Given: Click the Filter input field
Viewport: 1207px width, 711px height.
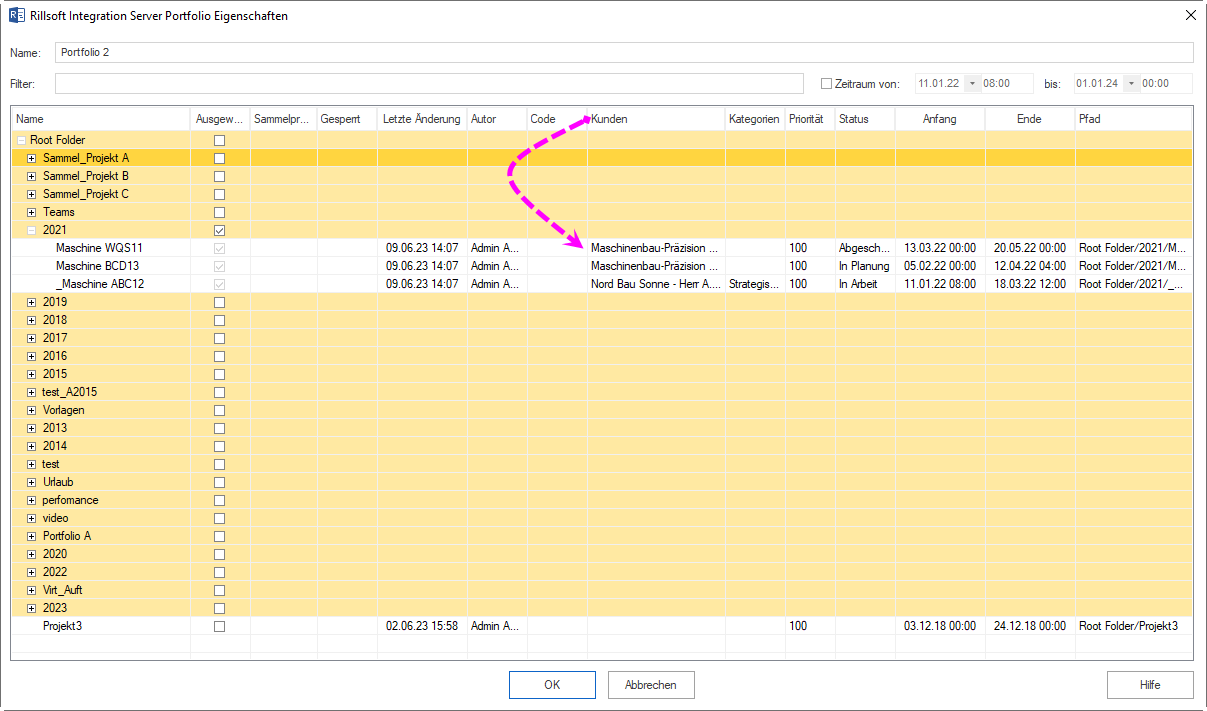Looking at the screenshot, I should pyautogui.click(x=429, y=84).
